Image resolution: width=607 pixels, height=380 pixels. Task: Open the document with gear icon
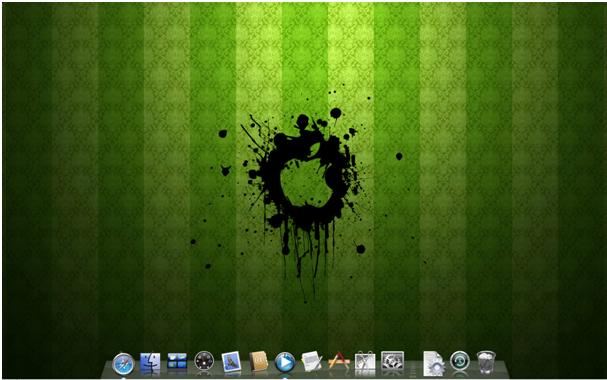[x=434, y=363]
